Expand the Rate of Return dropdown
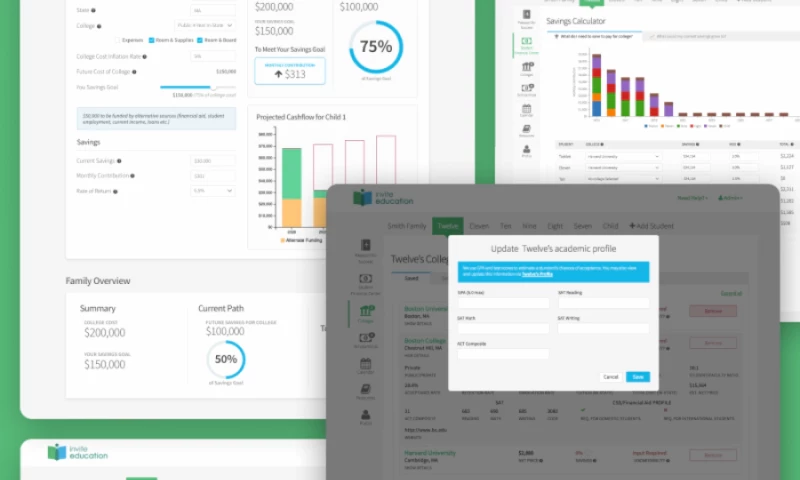 click(x=212, y=190)
